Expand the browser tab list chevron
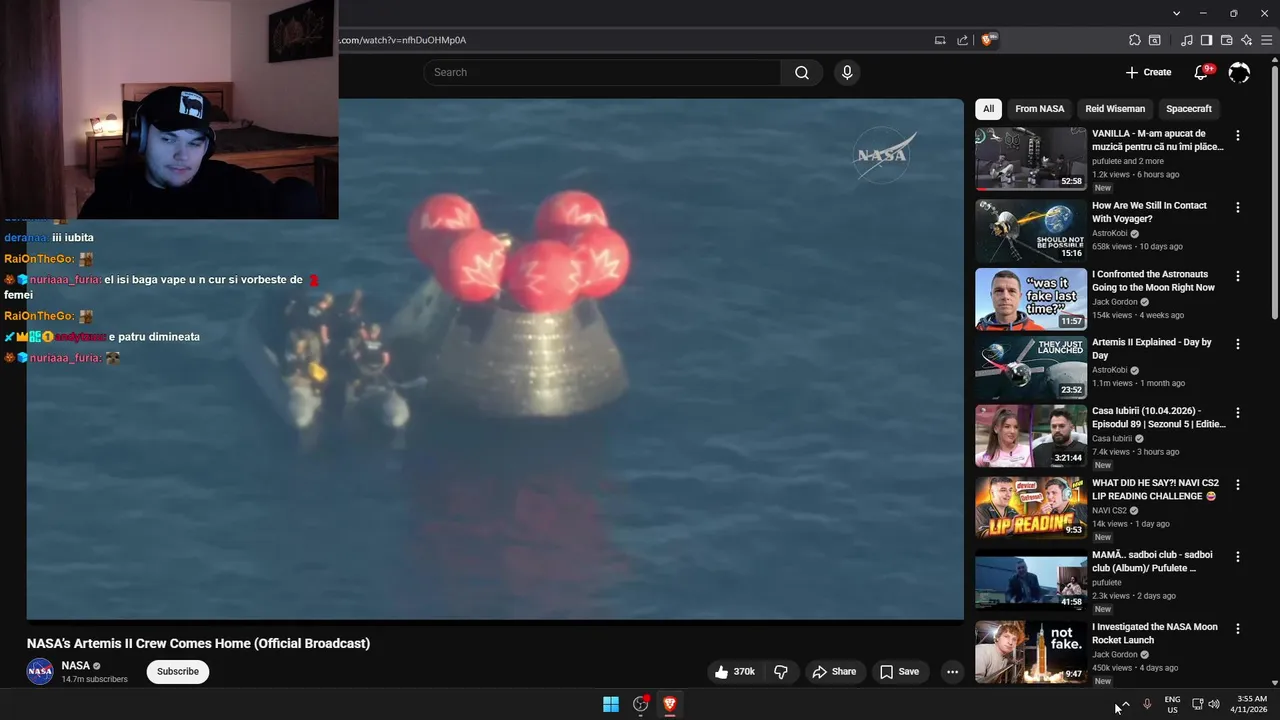 (x=1176, y=13)
